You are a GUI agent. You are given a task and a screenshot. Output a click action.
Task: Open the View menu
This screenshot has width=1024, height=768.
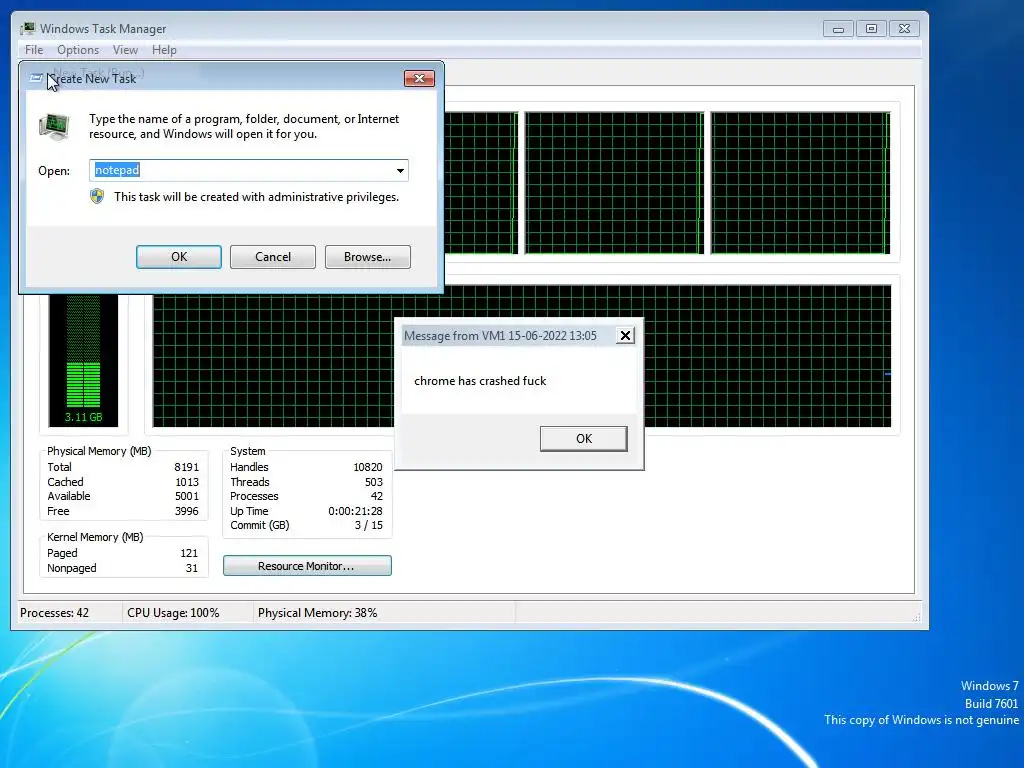click(x=125, y=50)
